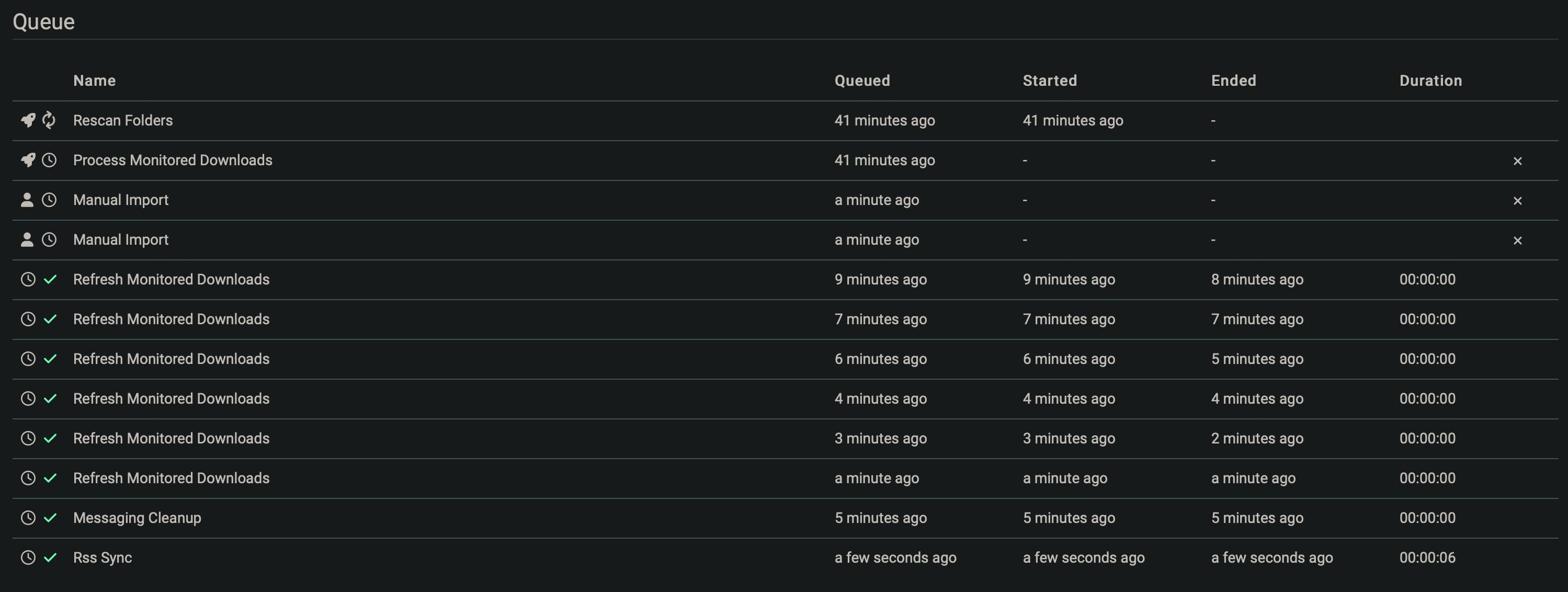Select the Name column header
Image resolution: width=1568 pixels, height=592 pixels.
point(95,79)
